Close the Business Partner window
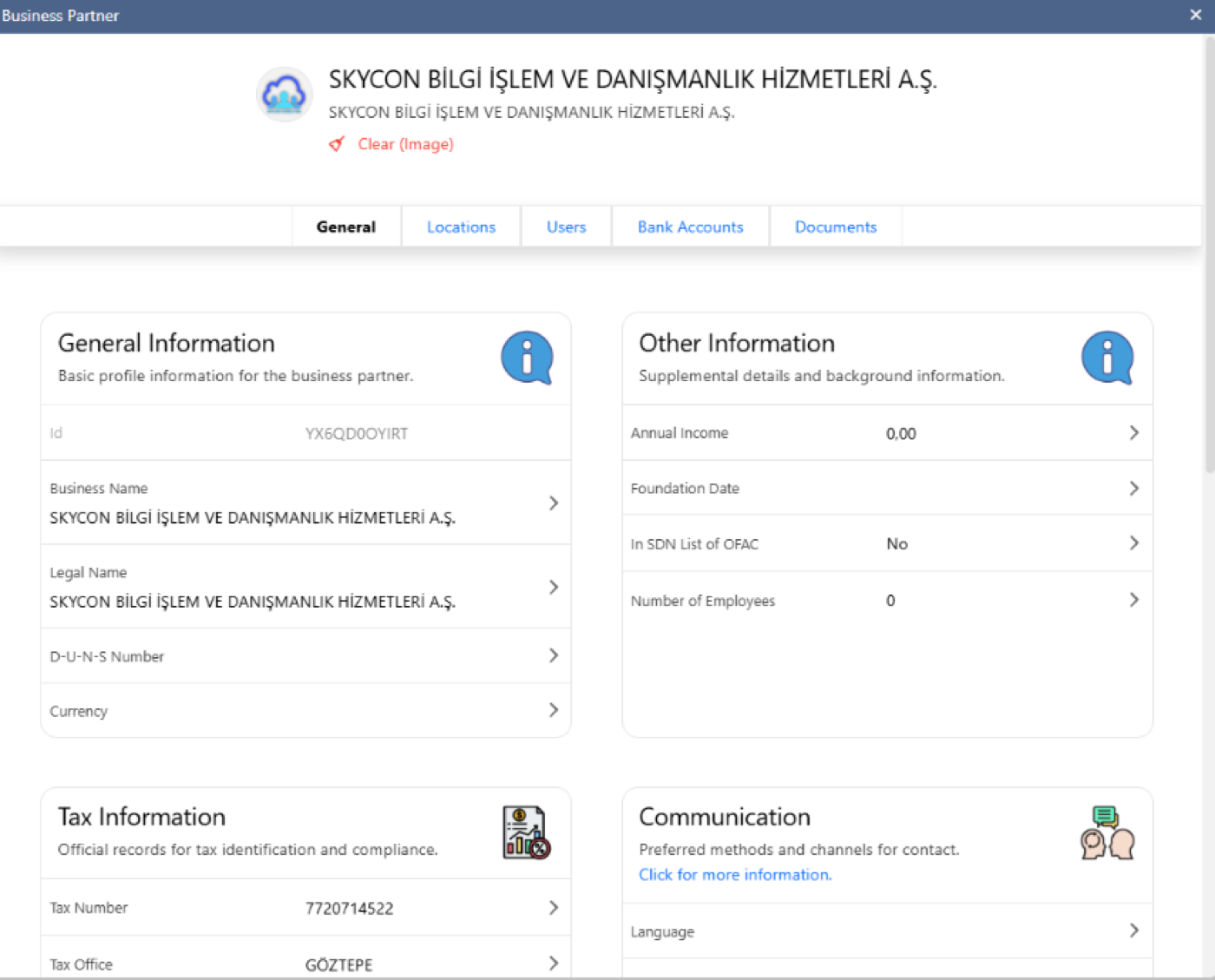 click(x=1195, y=15)
